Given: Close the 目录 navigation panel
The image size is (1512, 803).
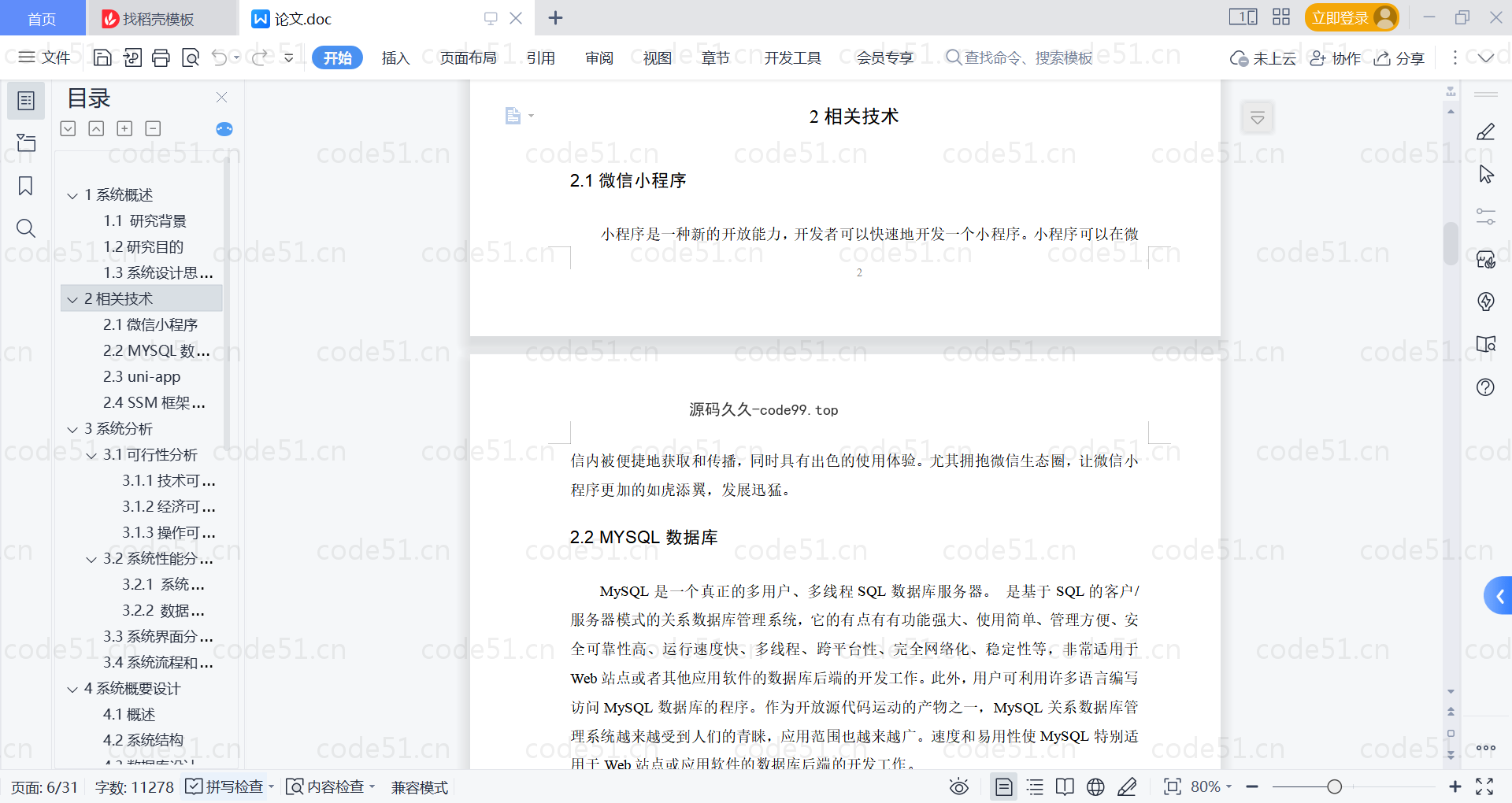Looking at the screenshot, I should [x=222, y=98].
